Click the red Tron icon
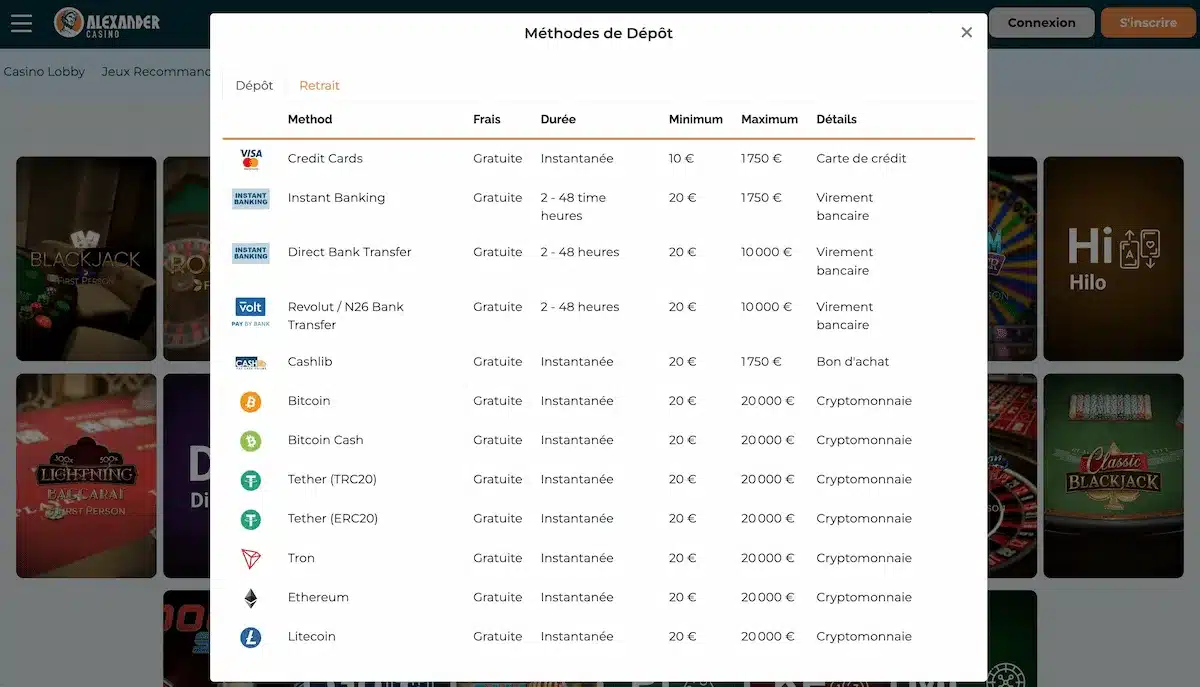Screen dimensions: 1200x687 [250, 559]
